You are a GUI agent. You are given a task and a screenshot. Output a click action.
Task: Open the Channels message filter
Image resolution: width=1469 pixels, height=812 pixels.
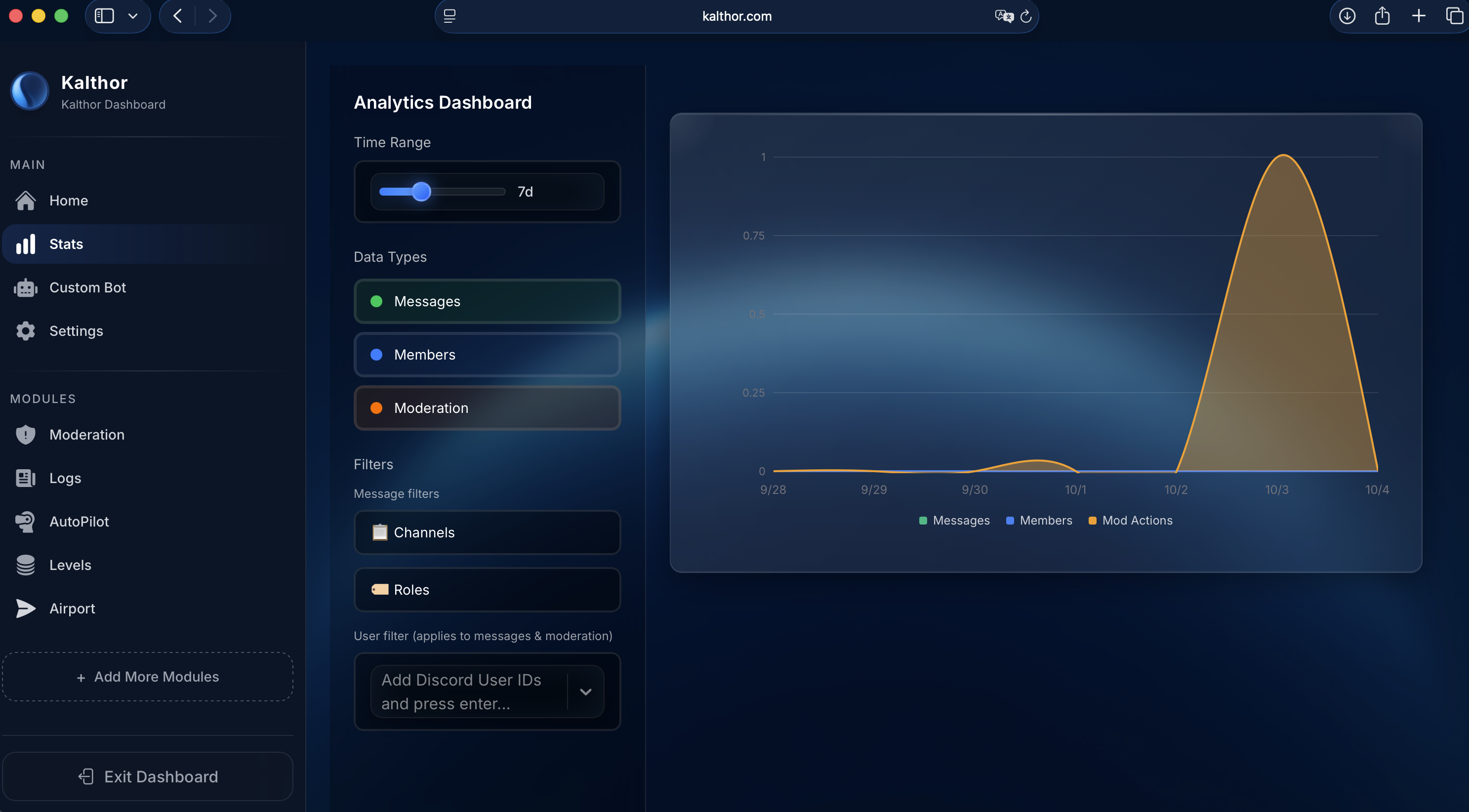tap(487, 532)
